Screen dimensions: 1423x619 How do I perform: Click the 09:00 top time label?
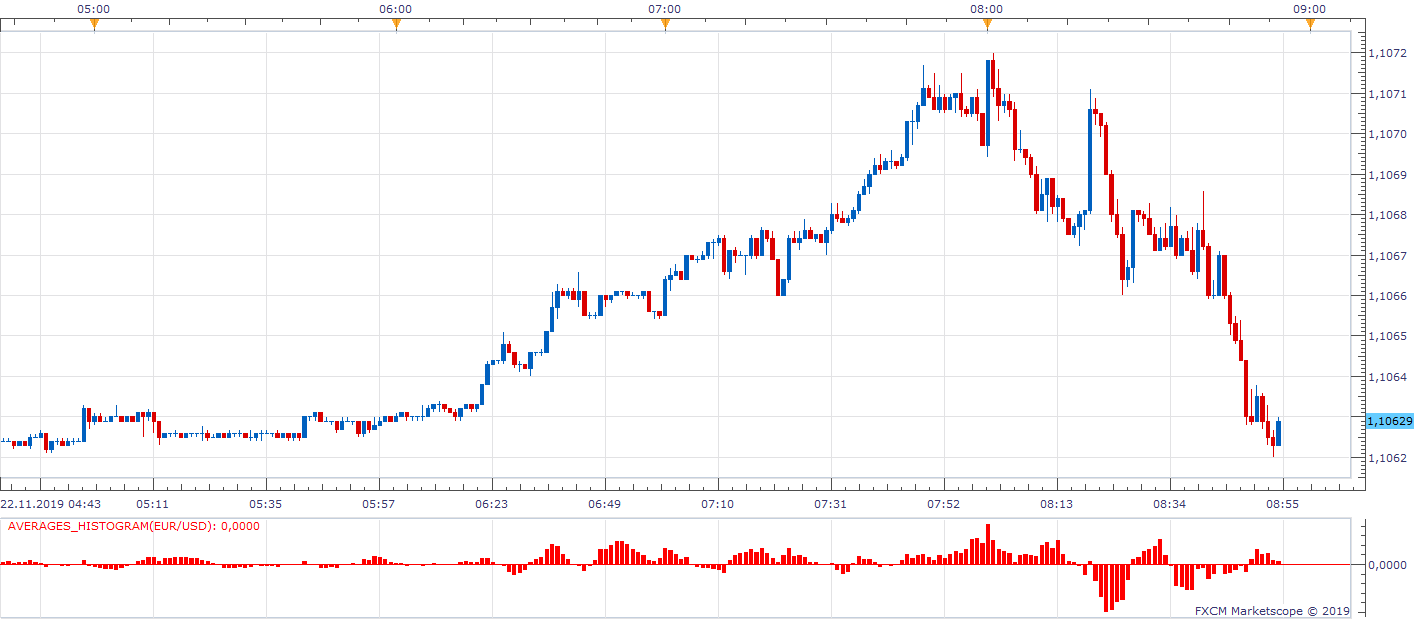point(1310,9)
